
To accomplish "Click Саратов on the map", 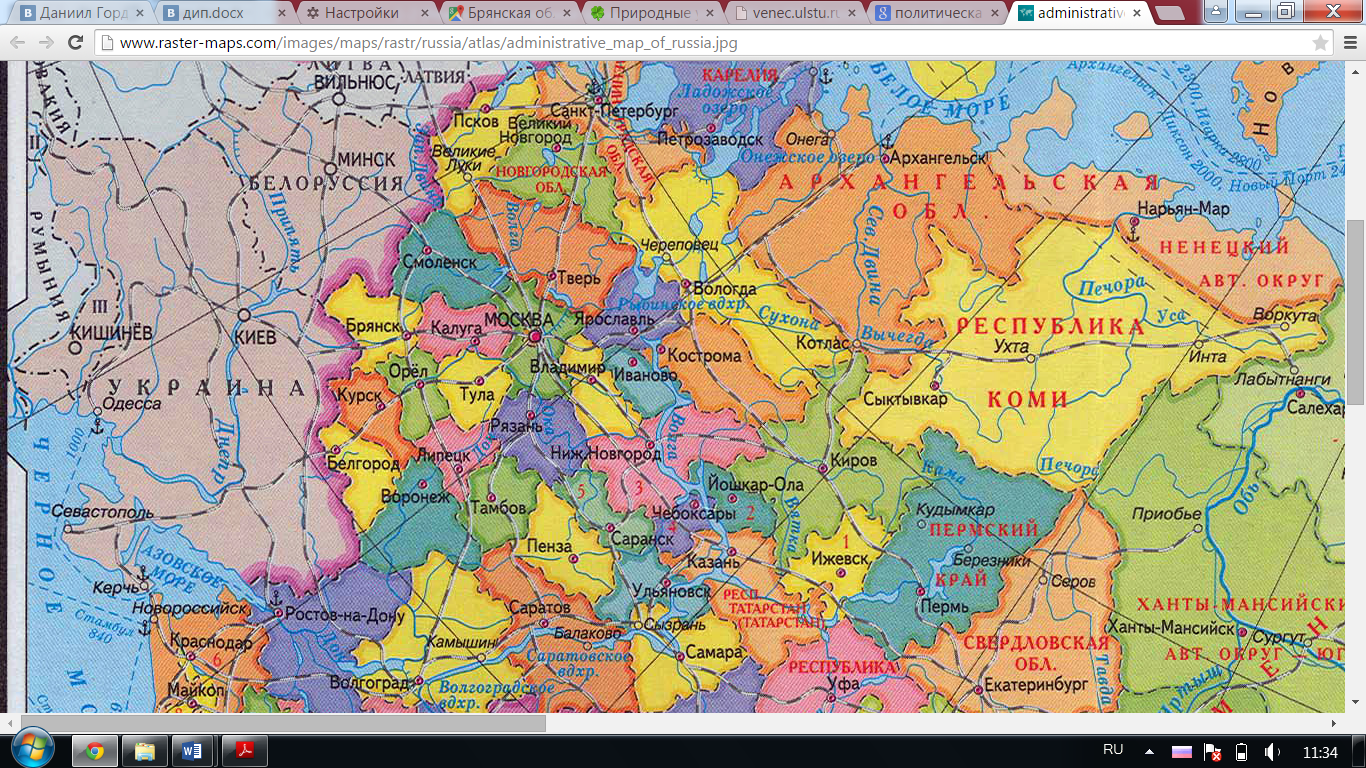I will 539,608.
